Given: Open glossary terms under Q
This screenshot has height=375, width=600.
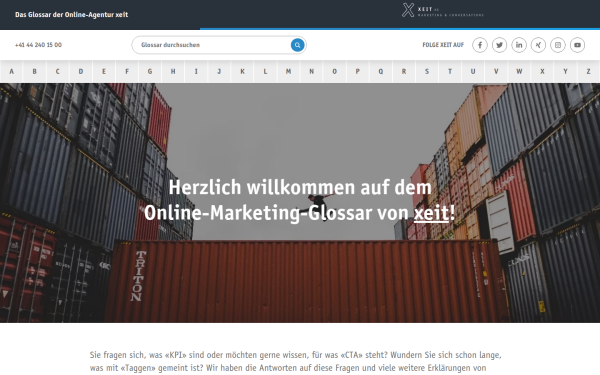Looking at the screenshot, I should click(381, 71).
